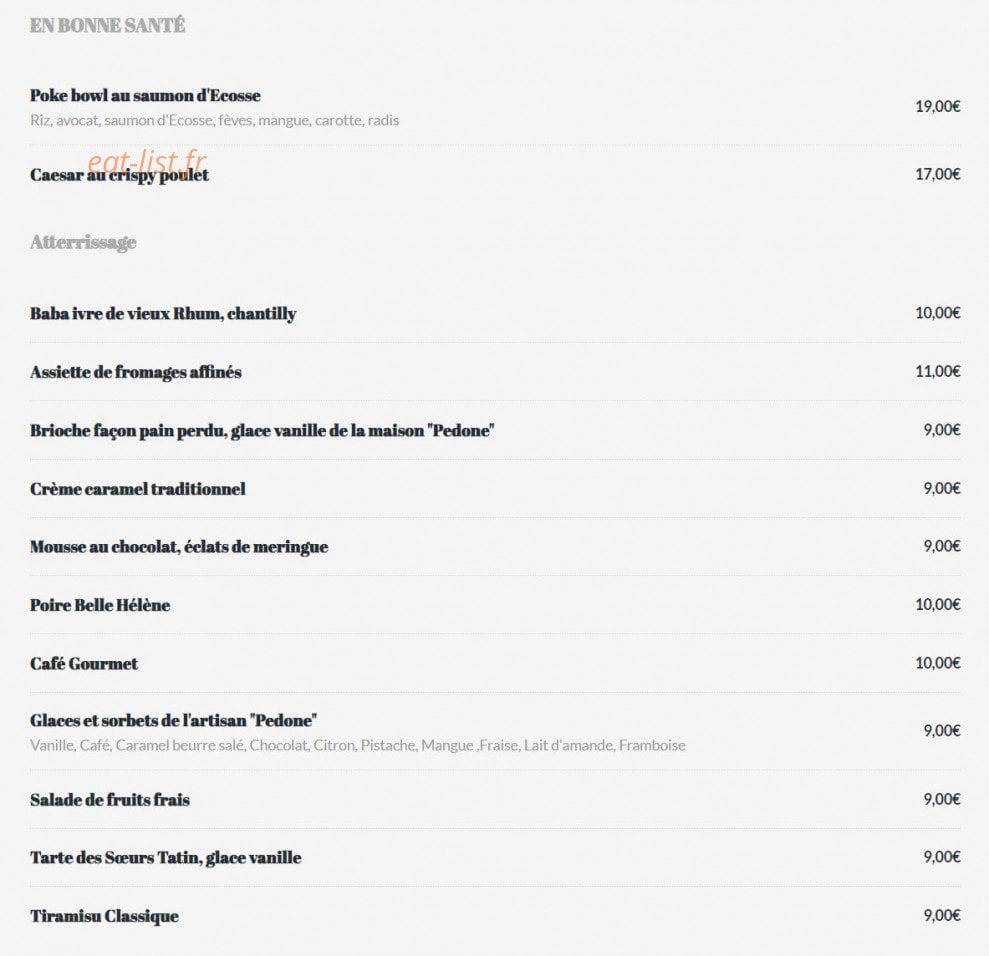The image size is (989, 956).
Task: Choose Assiette de fromages affinés
Action: [x=136, y=372]
